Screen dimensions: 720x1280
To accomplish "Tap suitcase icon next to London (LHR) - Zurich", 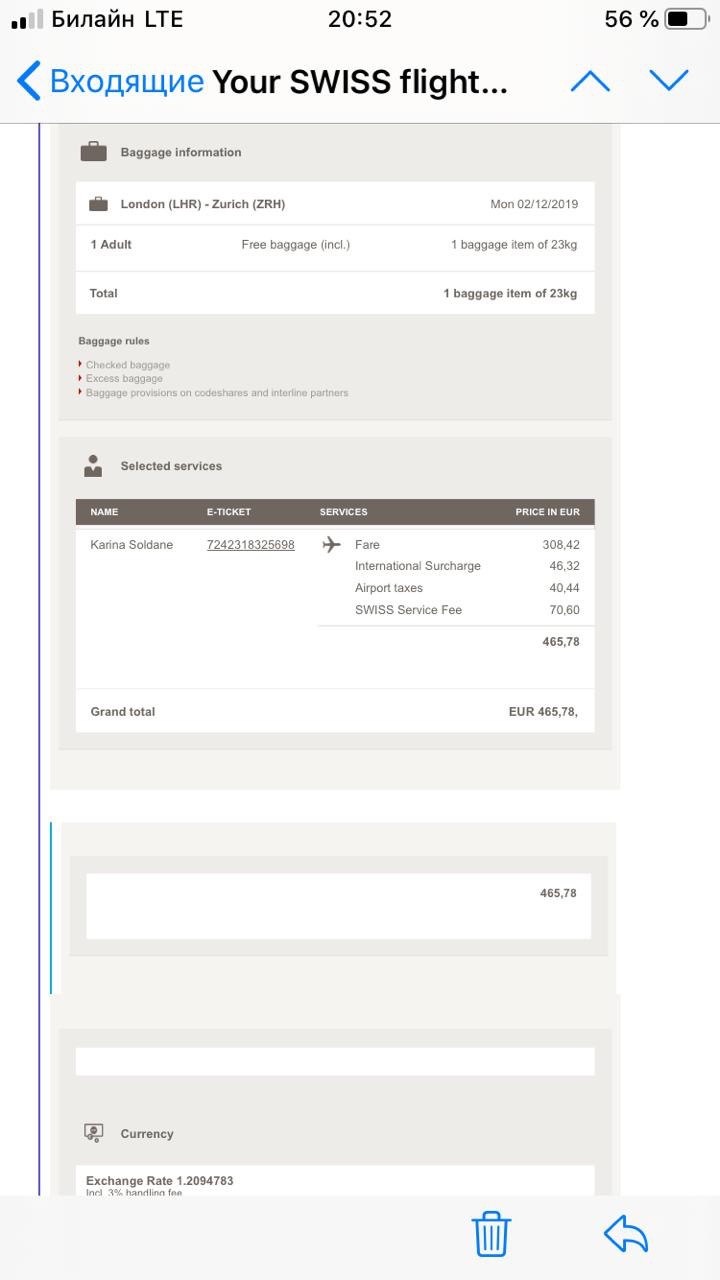I will [98, 204].
